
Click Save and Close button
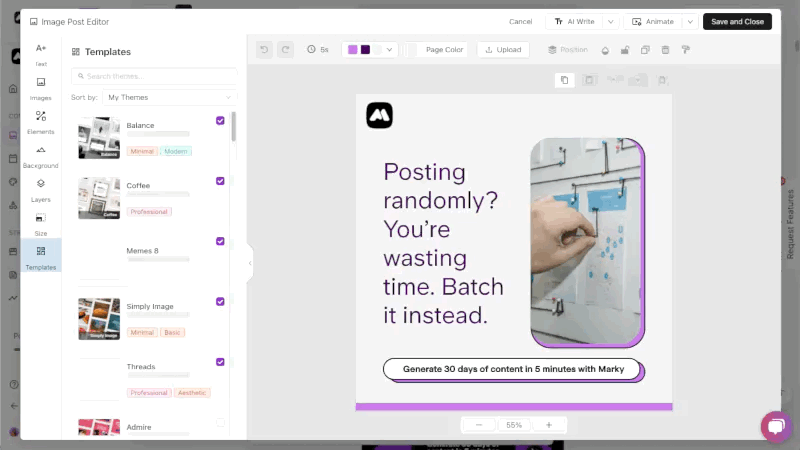pos(737,21)
